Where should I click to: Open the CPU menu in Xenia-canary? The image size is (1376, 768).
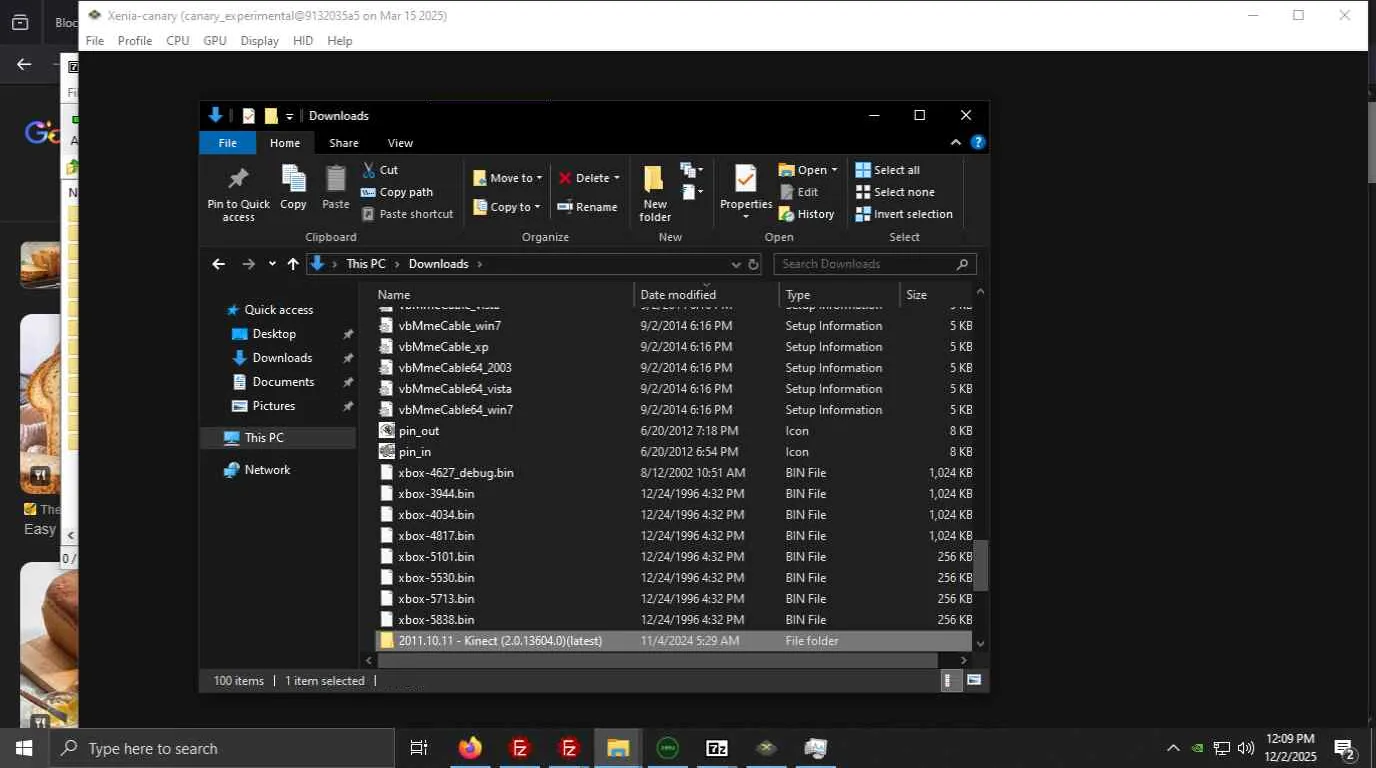(178, 41)
